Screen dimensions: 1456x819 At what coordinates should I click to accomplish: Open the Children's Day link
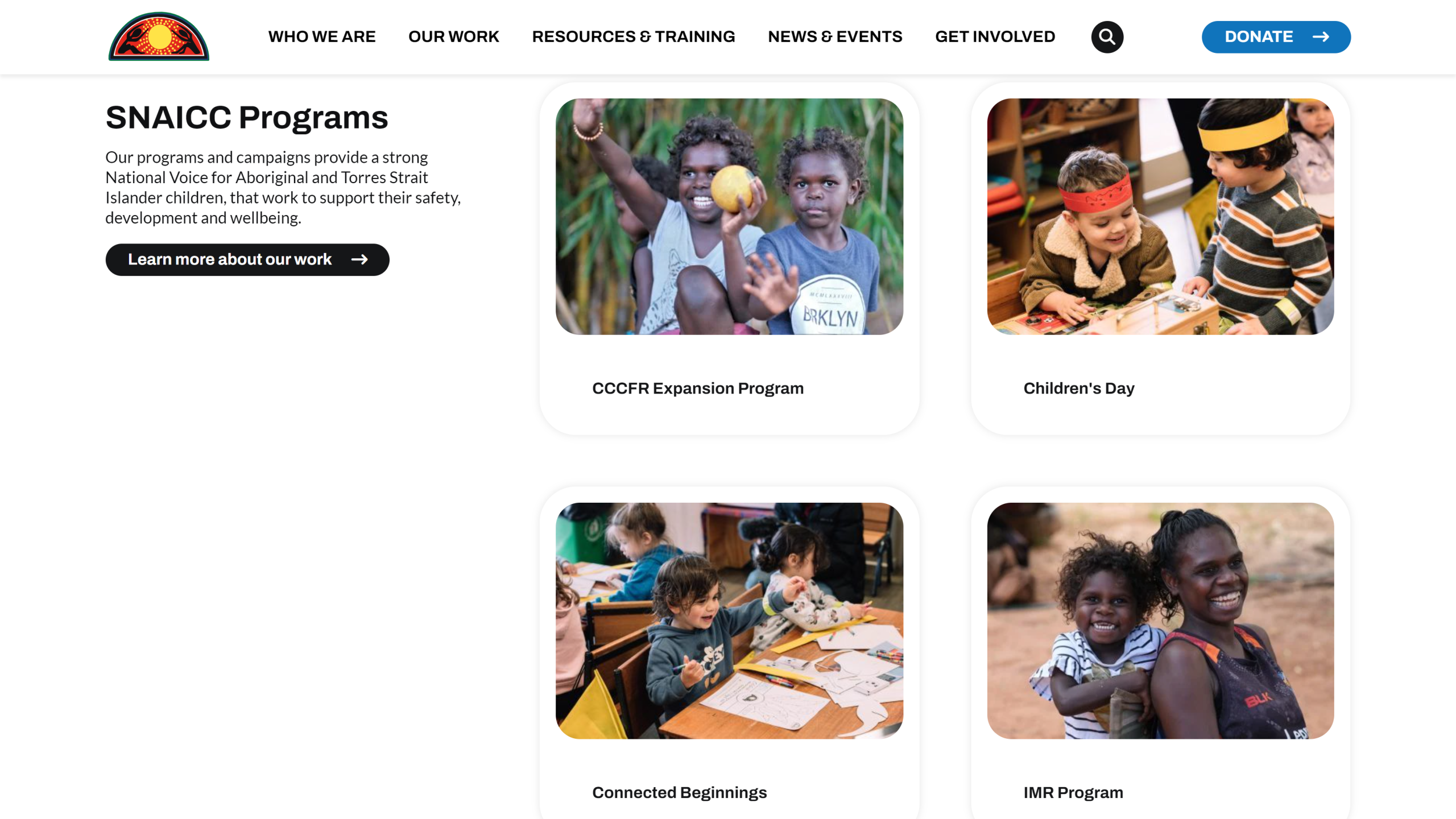click(1079, 388)
